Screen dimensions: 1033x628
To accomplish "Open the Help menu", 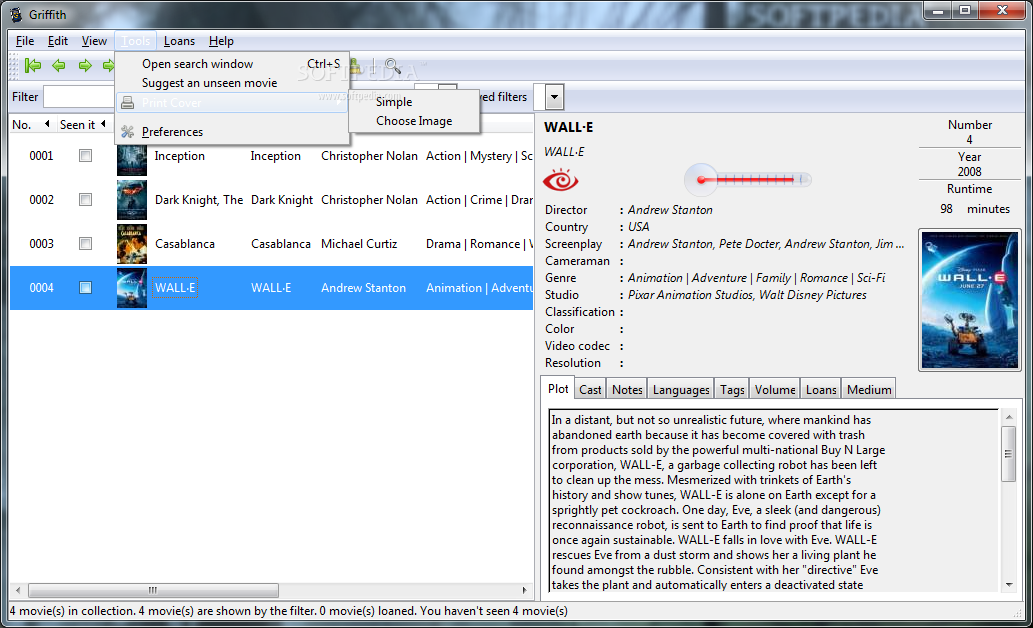I will [221, 41].
